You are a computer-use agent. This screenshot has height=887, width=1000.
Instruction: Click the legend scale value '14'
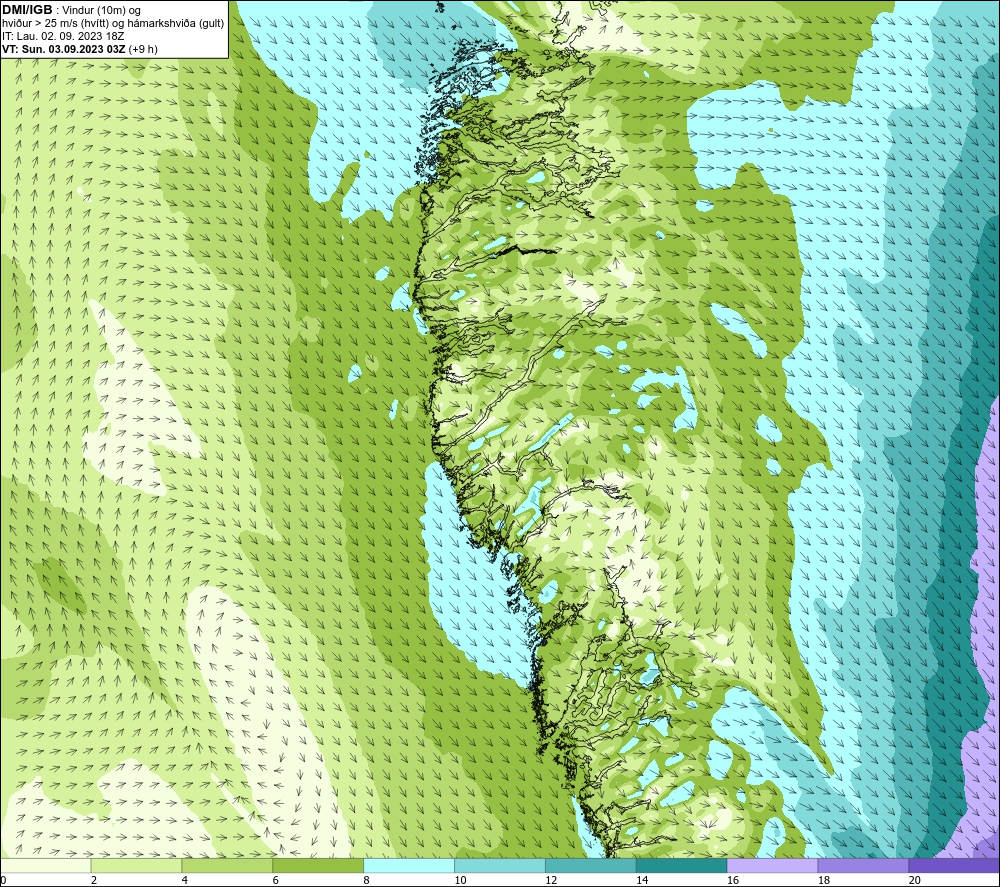pos(642,881)
